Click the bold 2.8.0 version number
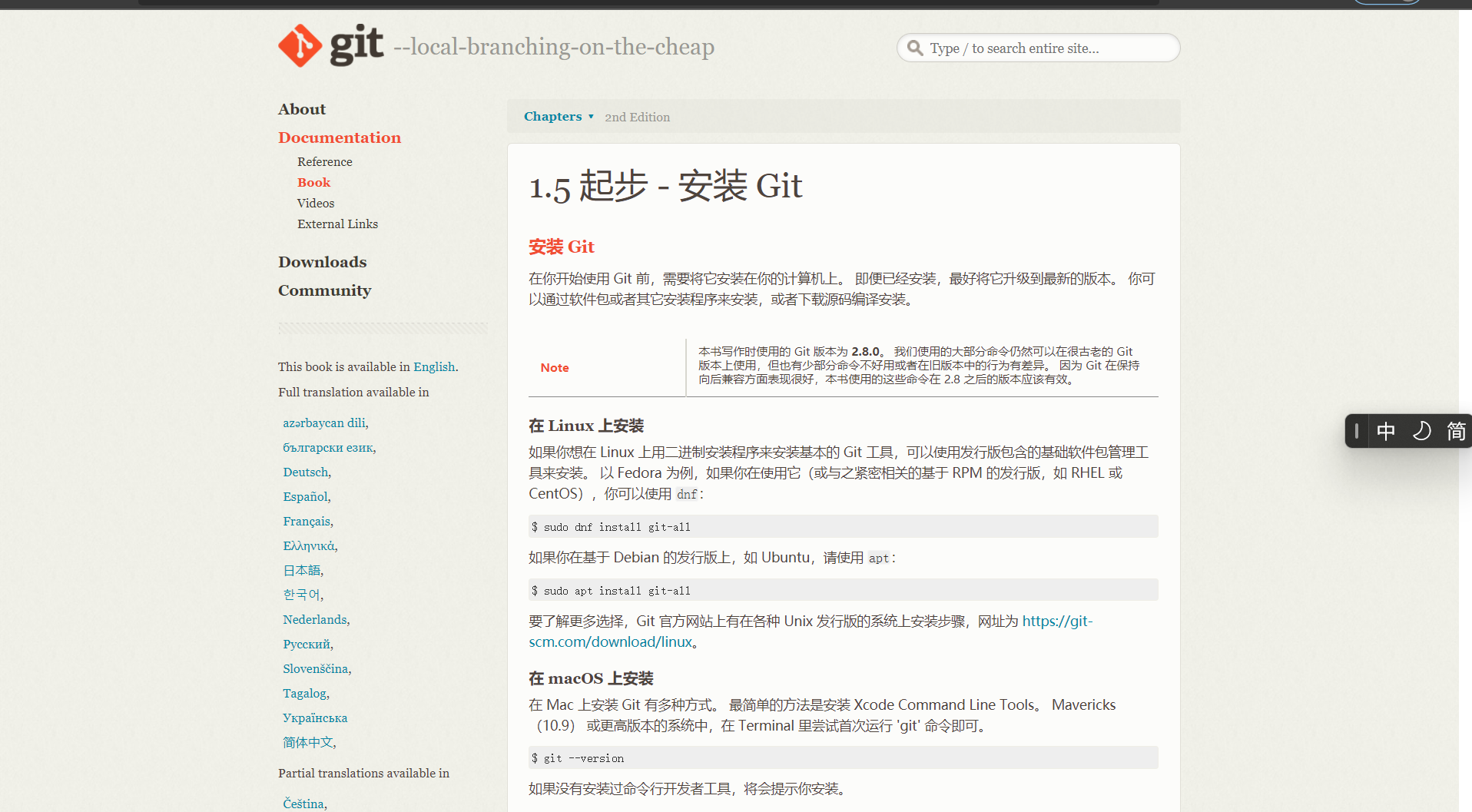This screenshot has height=812, width=1472. pos(865,352)
